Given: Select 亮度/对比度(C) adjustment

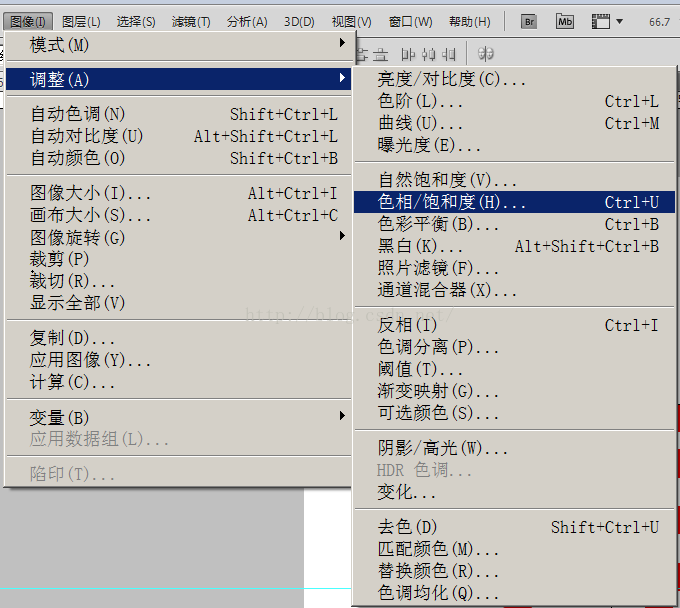Looking at the screenshot, I should coord(514,79).
